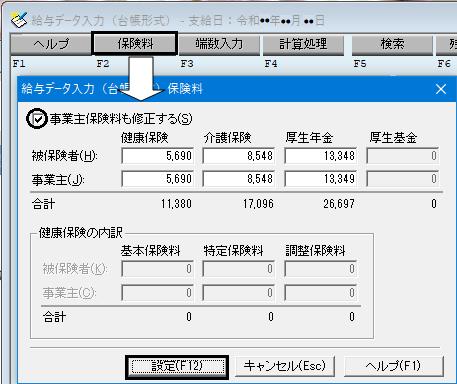This screenshot has height=384, width=457.
Task: Click the 健康保険 column header
Action: point(144,138)
